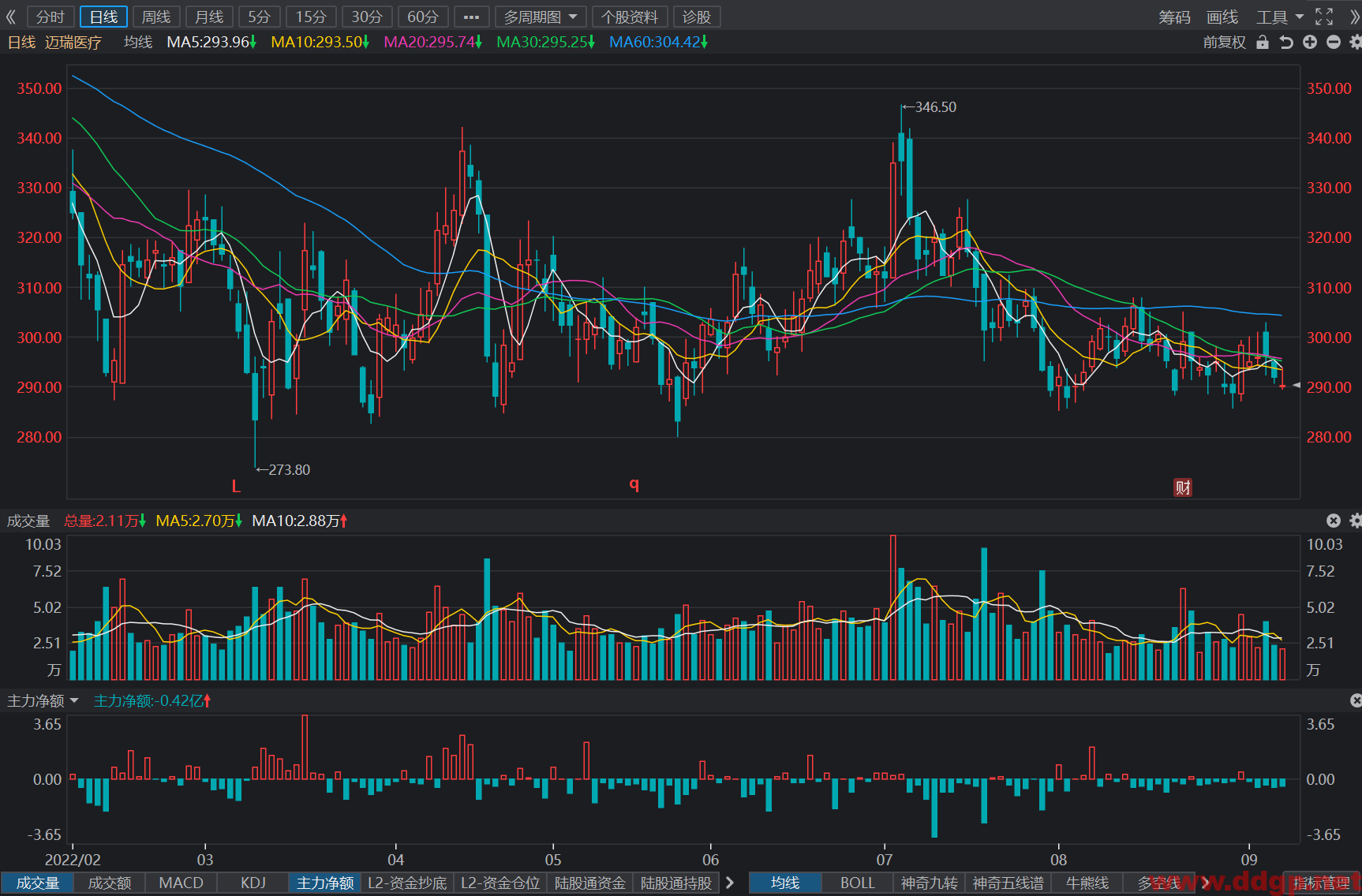This screenshot has height=896, width=1362.
Task: Expand the 主力净额 indicator selector
Action: [x=43, y=700]
